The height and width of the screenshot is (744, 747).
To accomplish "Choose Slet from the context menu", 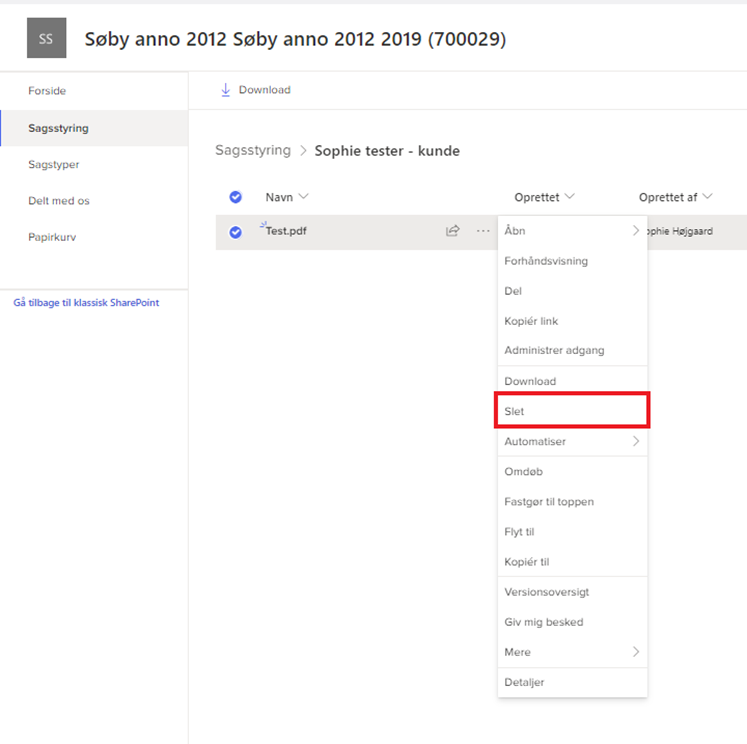I will (x=515, y=411).
